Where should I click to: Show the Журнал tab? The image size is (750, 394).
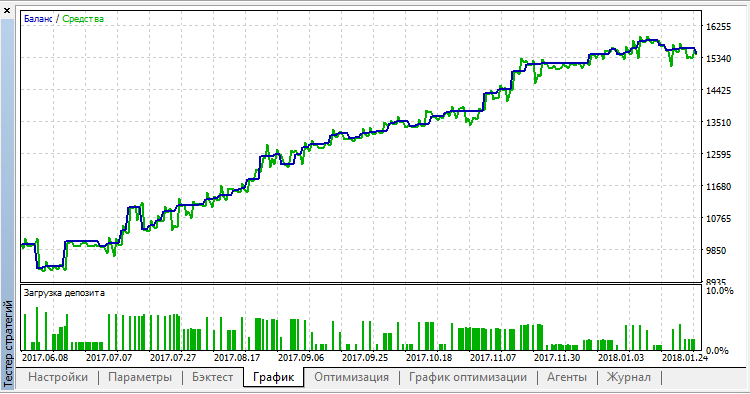(629, 377)
